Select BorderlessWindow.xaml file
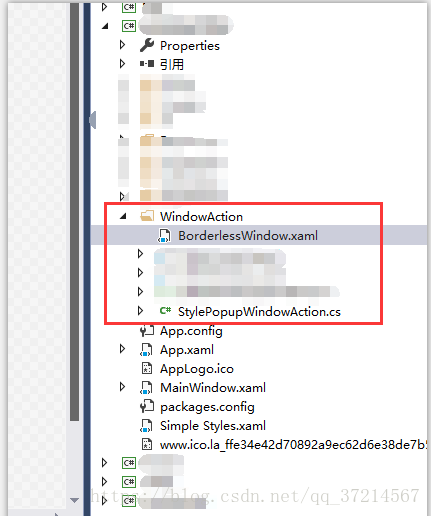The height and width of the screenshot is (516, 431). (248, 236)
